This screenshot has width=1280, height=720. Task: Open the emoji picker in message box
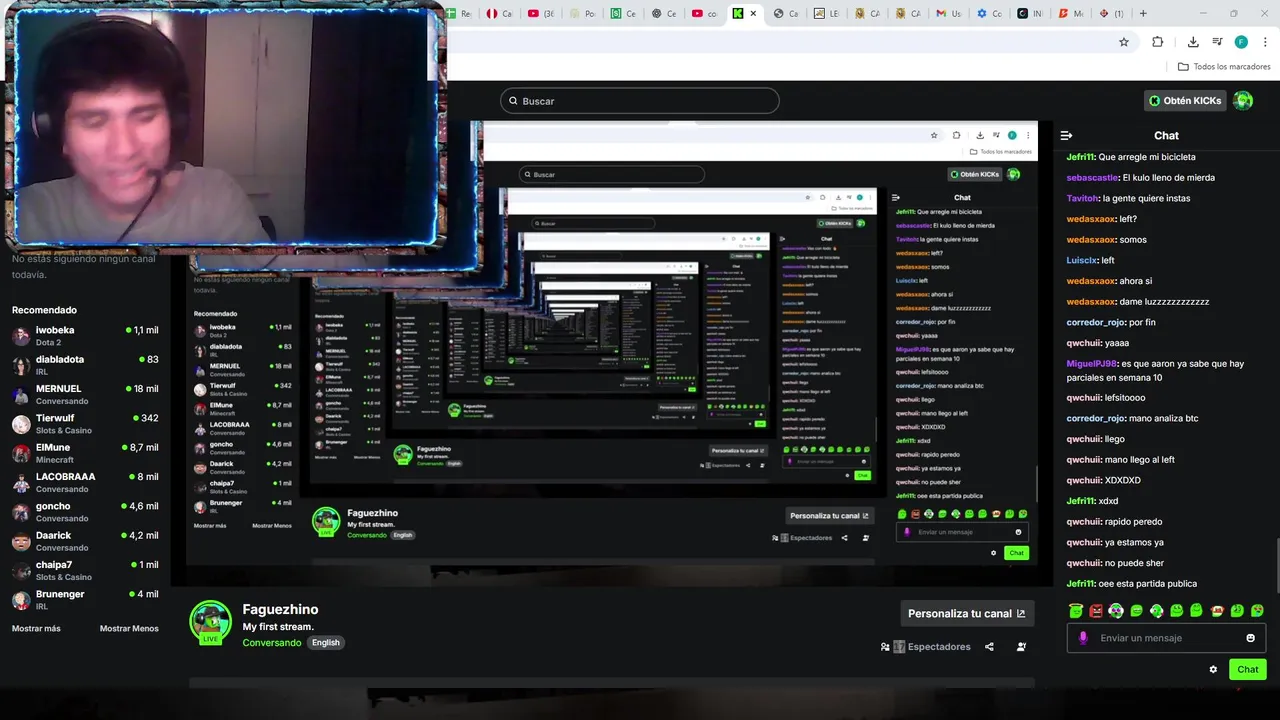[1250, 638]
